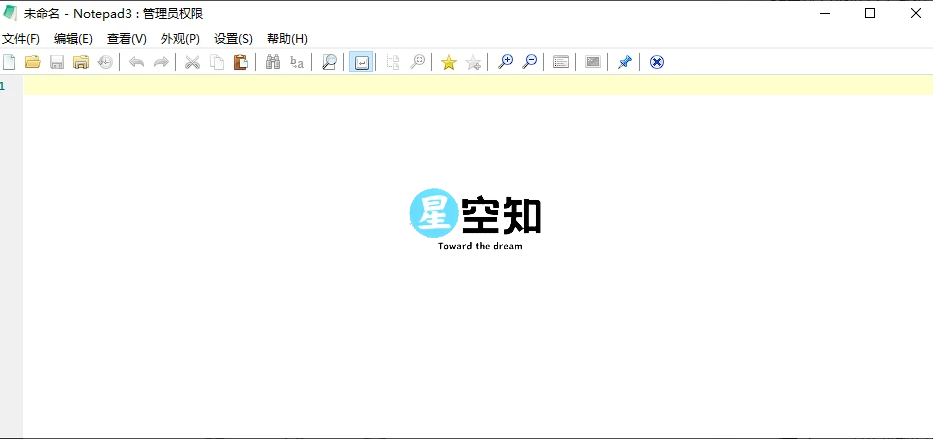Open the 帮助(H) menu
Image resolution: width=933 pixels, height=439 pixels.
pos(287,39)
